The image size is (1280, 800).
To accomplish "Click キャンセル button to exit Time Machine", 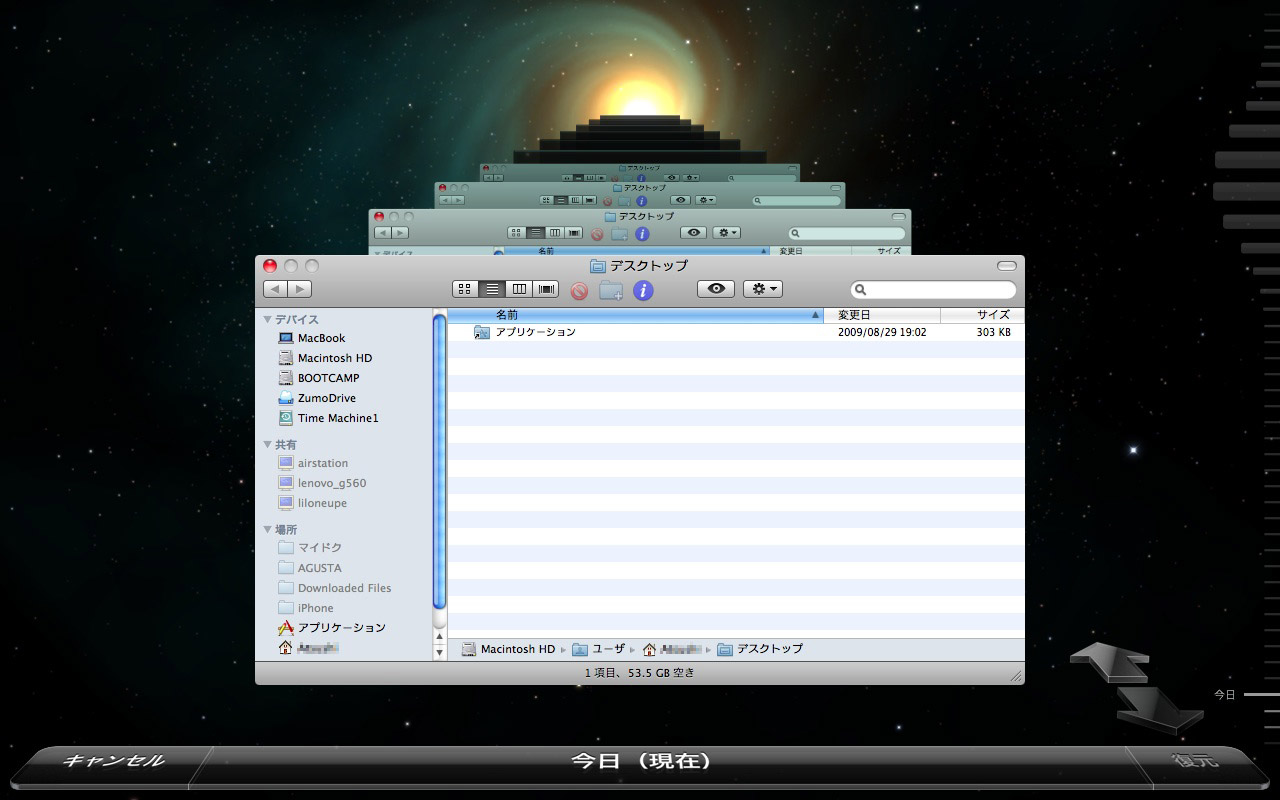I will coord(113,761).
